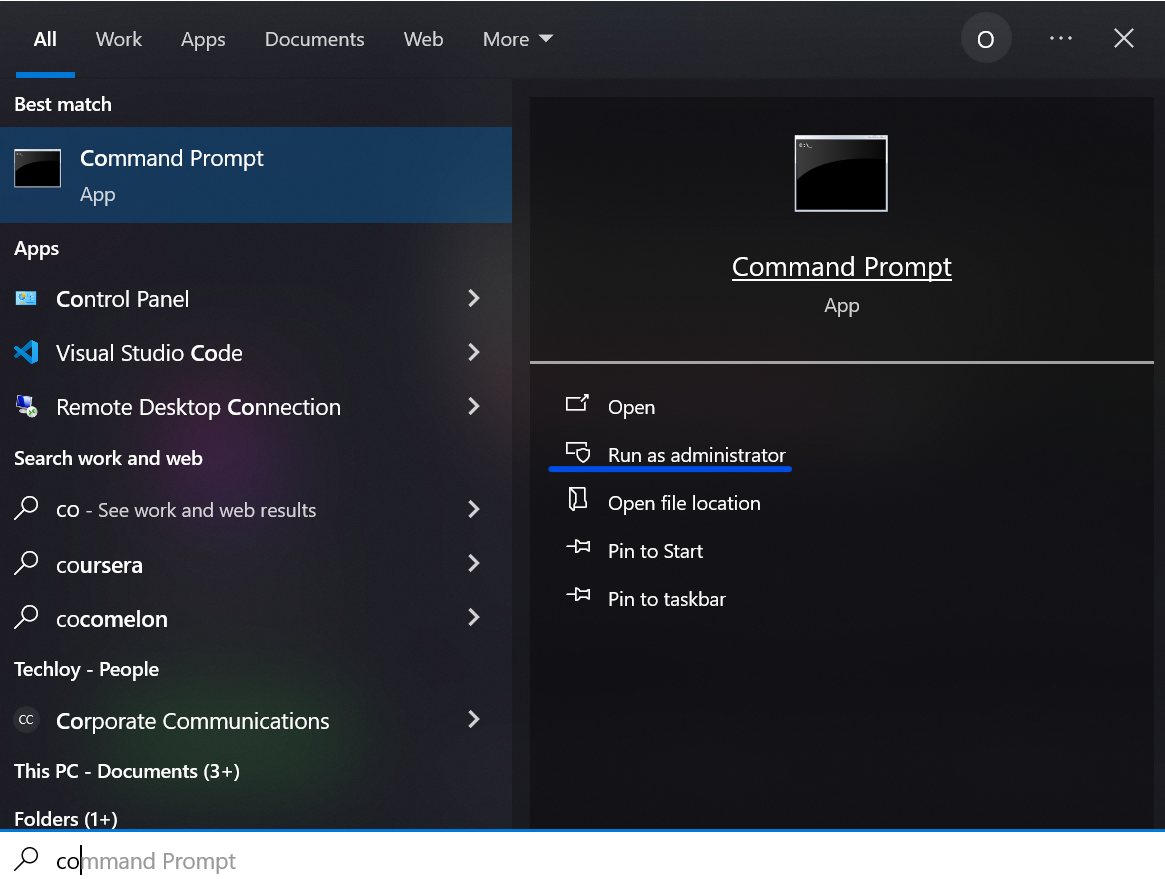Click the Visual Studio Code icon
Viewport: 1165px width, 879px height.
[x=26, y=353]
